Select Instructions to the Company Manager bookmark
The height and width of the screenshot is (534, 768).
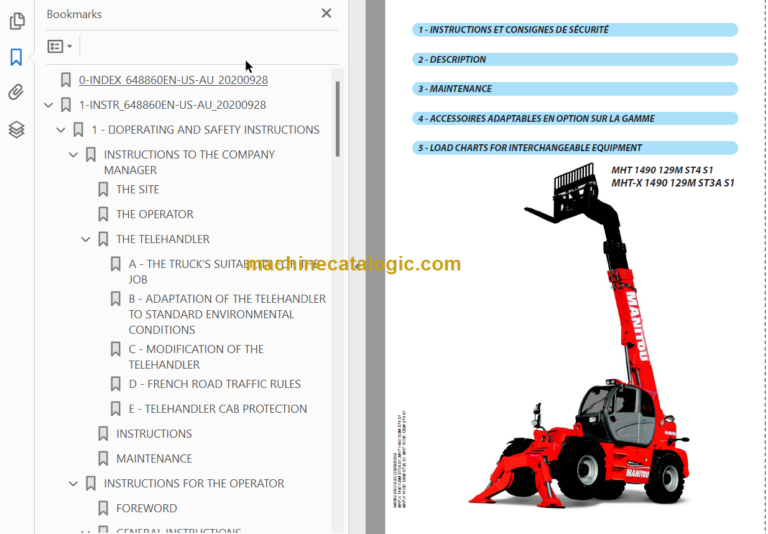[x=189, y=162]
